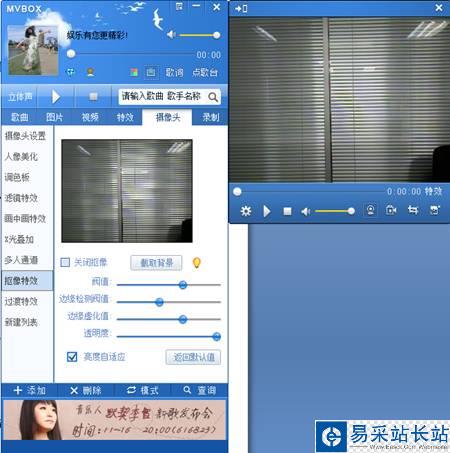This screenshot has width=450, height=453.
Task: Play video in the video window
Action: coord(267,211)
